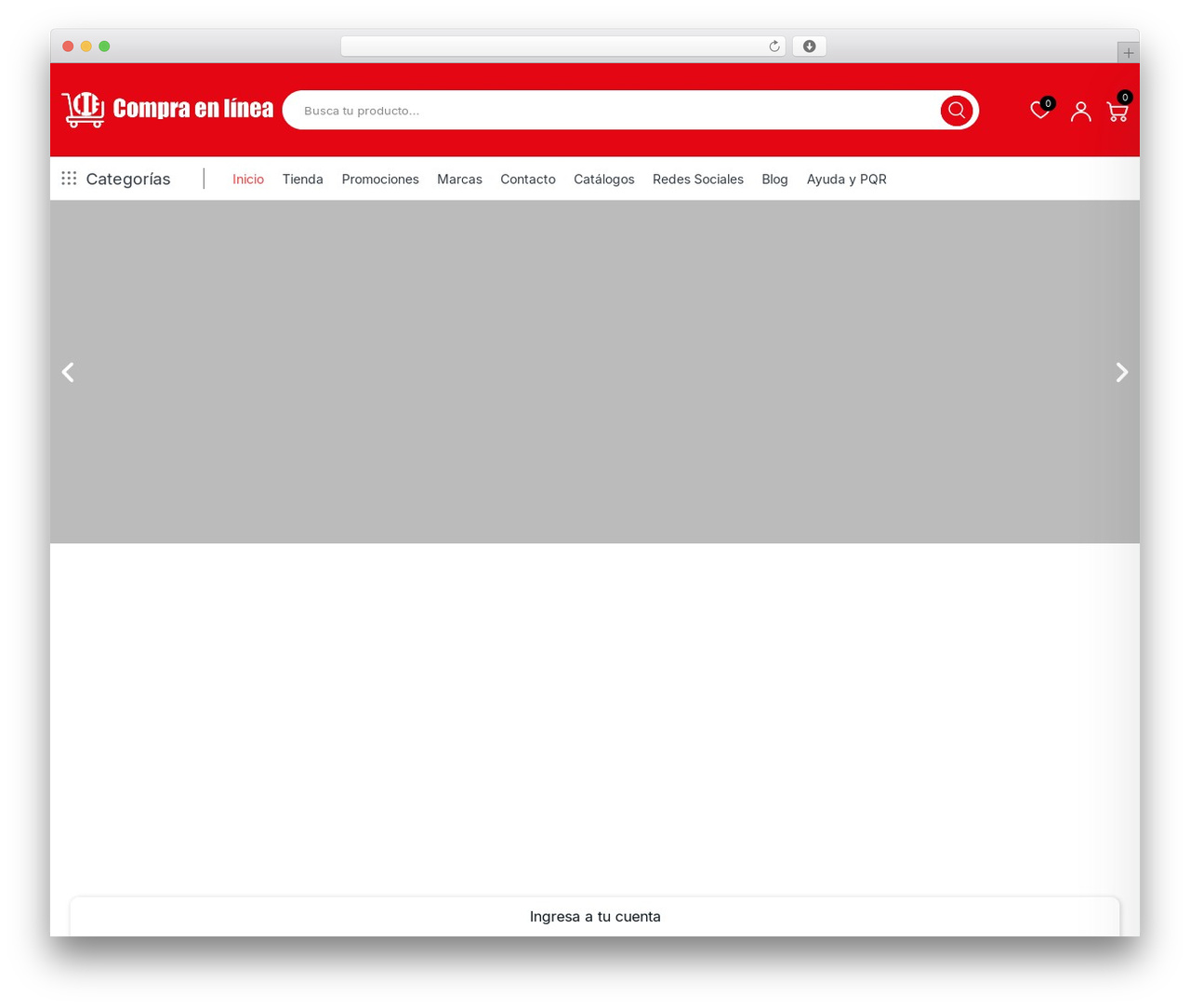Open the user account icon
The width and height of the screenshot is (1190, 1008).
click(x=1080, y=112)
